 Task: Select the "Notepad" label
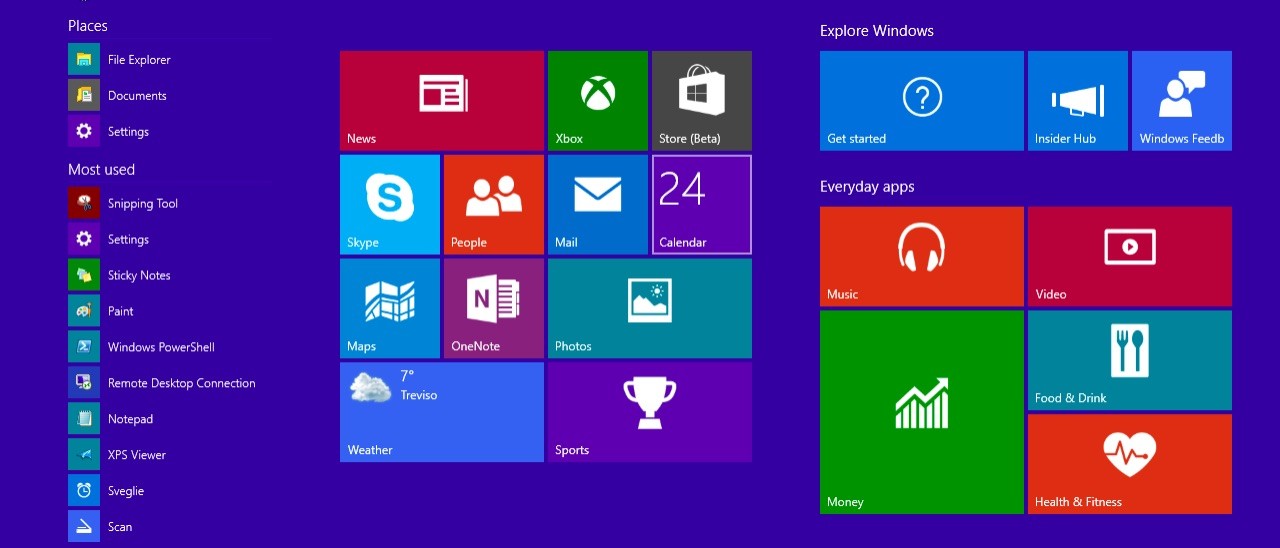130,420
